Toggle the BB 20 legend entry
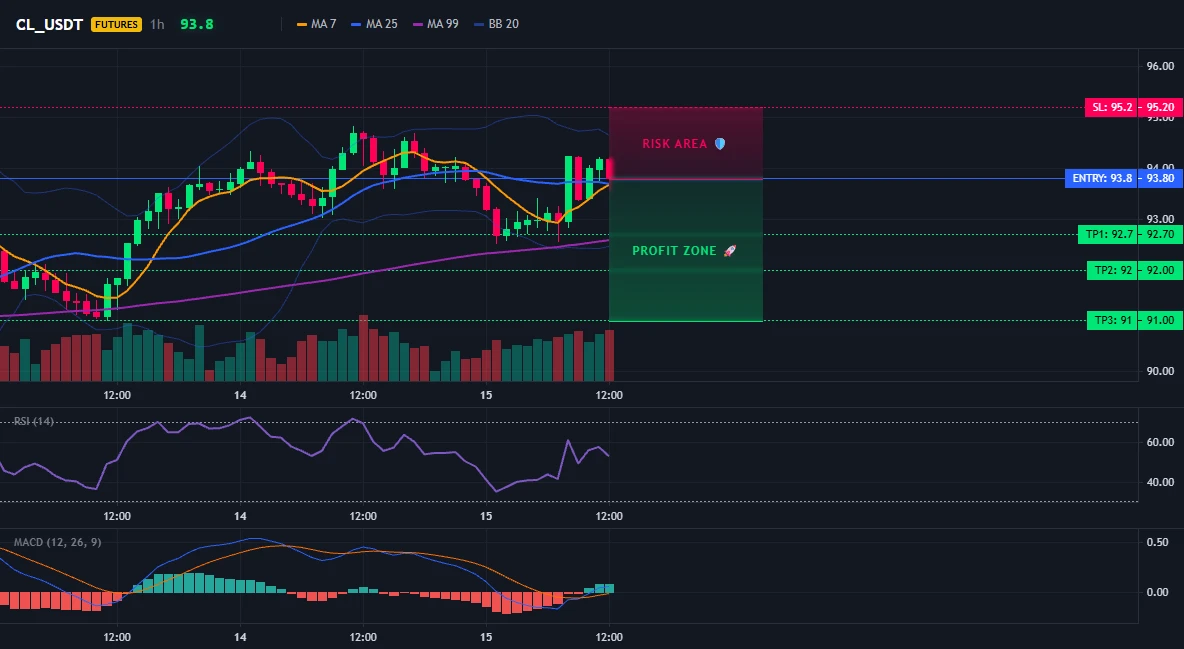 496,24
